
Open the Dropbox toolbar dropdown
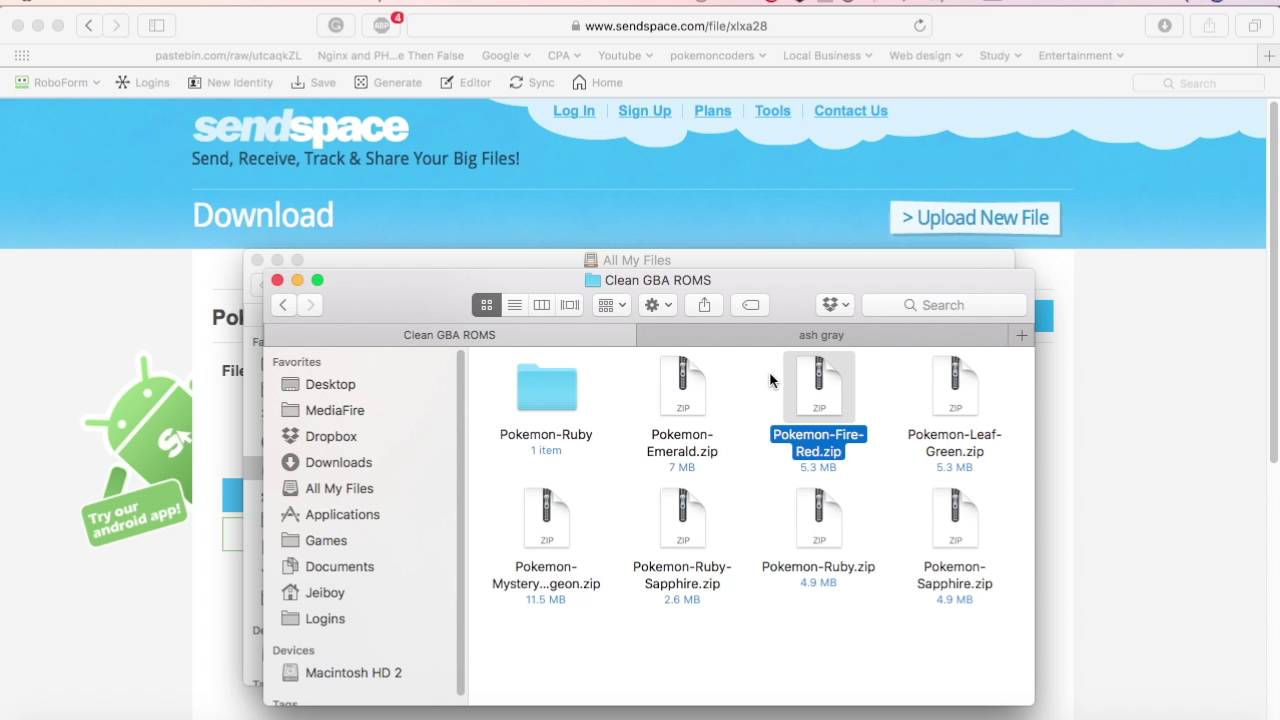(x=834, y=305)
